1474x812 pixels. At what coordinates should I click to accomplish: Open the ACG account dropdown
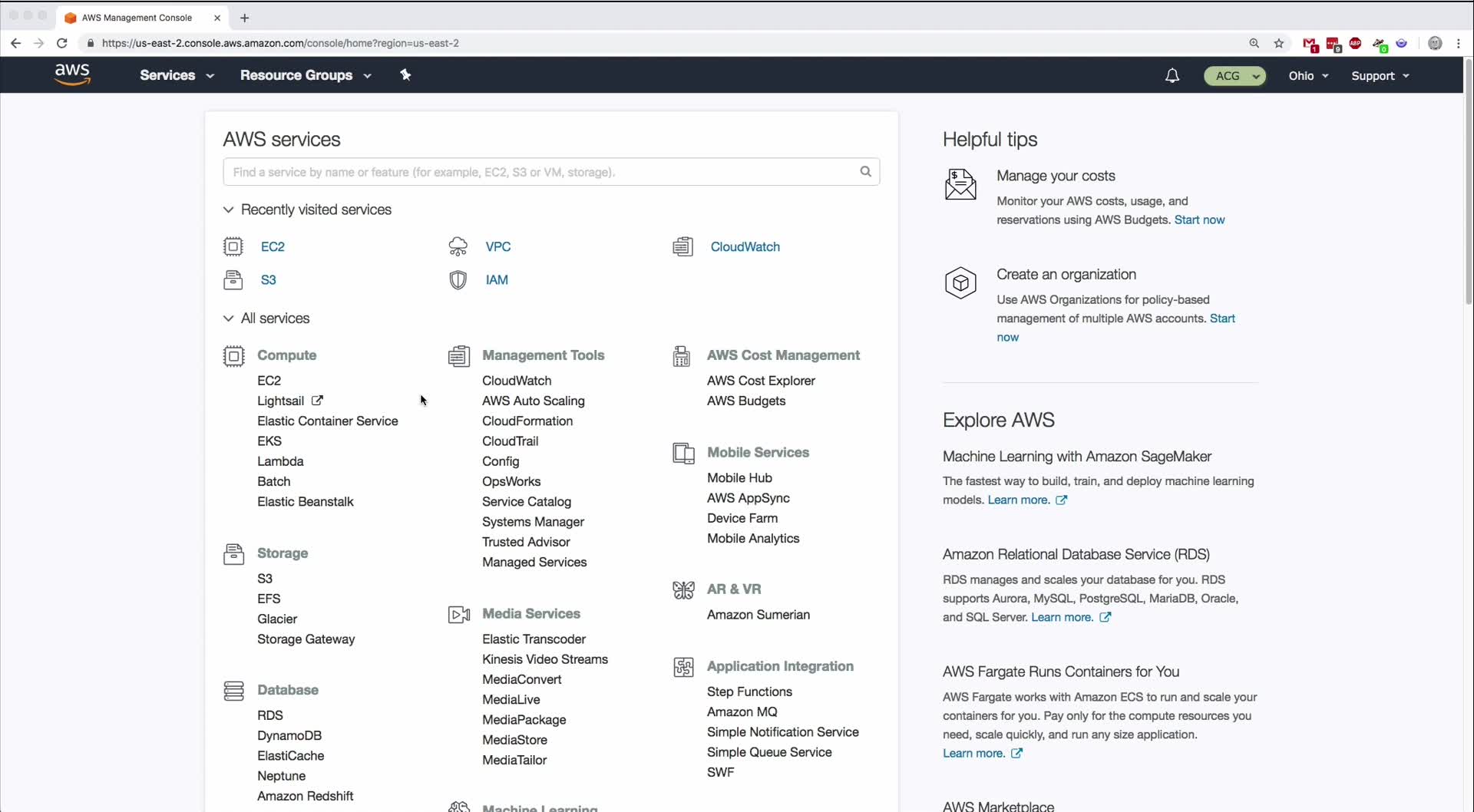[1234, 76]
